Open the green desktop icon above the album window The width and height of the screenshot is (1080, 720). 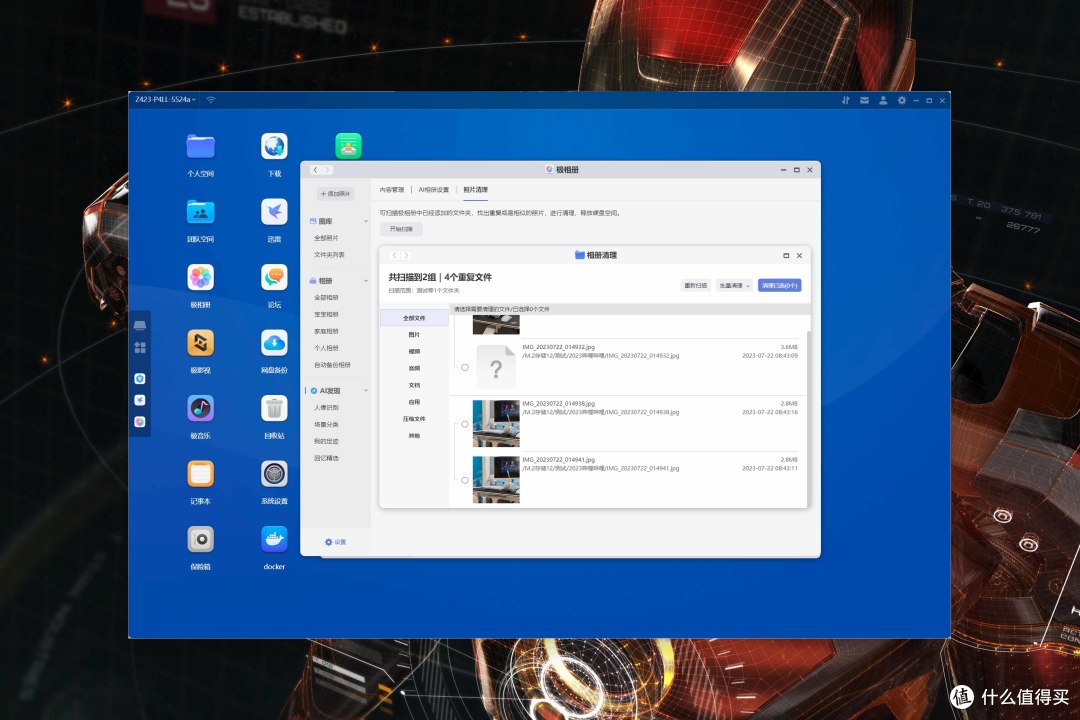349,146
